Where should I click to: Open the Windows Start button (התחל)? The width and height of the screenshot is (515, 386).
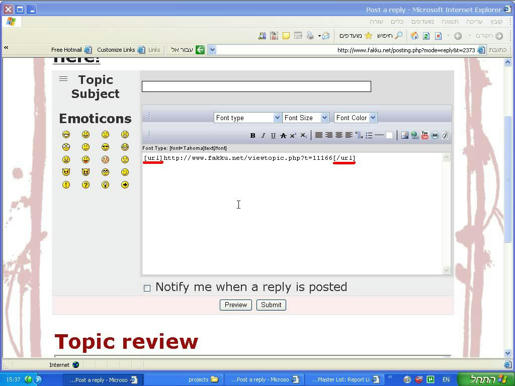coord(486,379)
